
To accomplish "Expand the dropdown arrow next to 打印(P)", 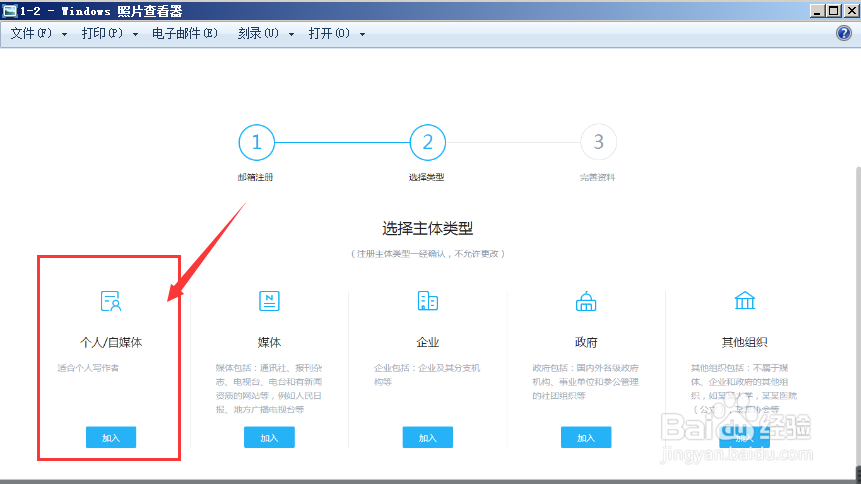I will [135, 34].
